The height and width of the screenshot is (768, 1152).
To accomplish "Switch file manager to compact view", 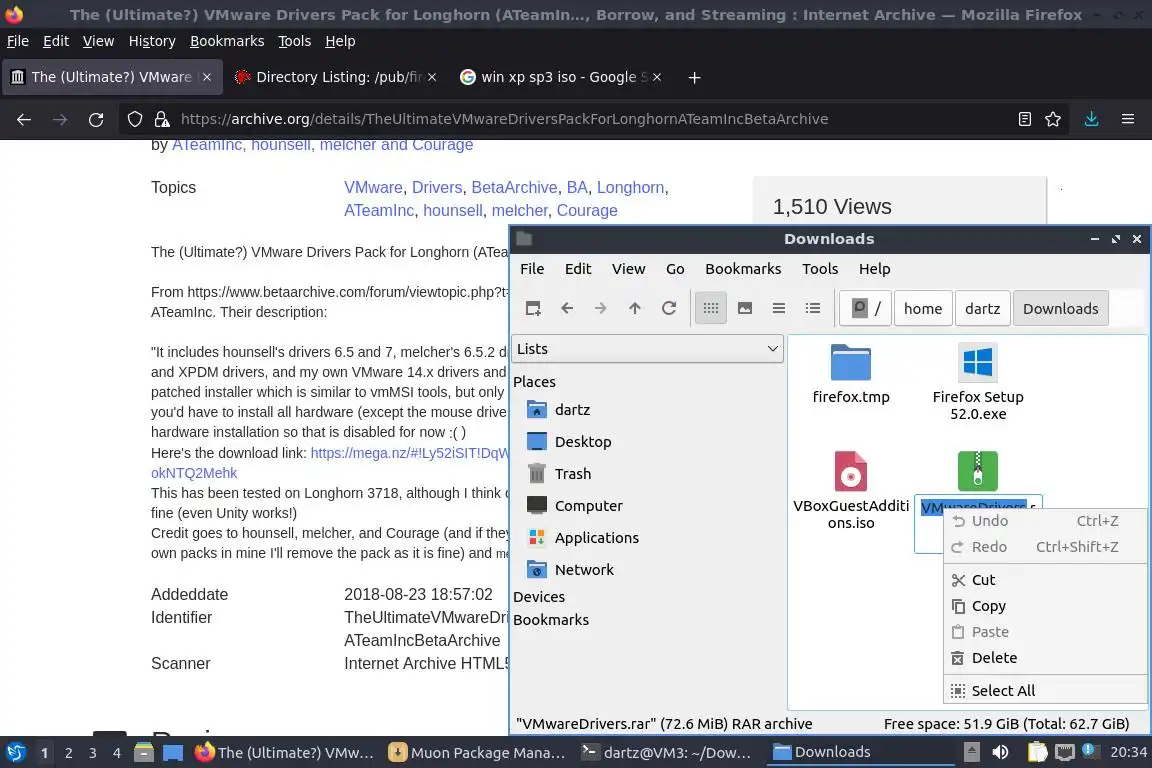I will [x=779, y=308].
